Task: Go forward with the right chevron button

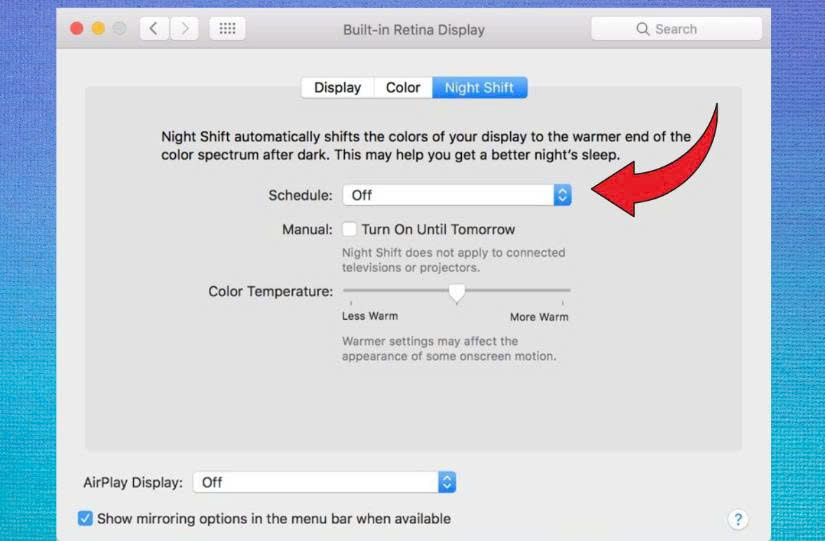Action: pyautogui.click(x=184, y=28)
